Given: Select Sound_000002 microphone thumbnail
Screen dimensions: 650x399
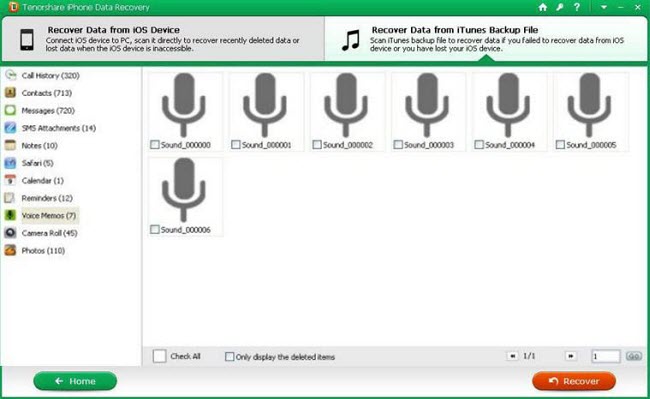Looking at the screenshot, I should [346, 105].
